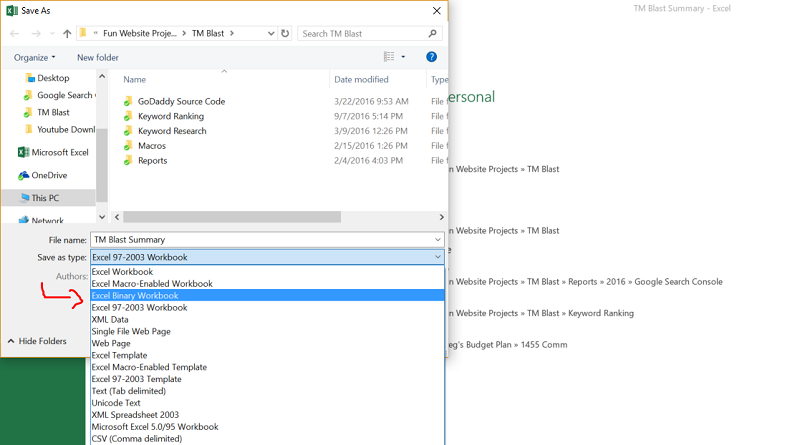Viewport: 800px width, 445px height.
Task: Choose XML Spreadsheet 2003 type
Action: (267, 415)
